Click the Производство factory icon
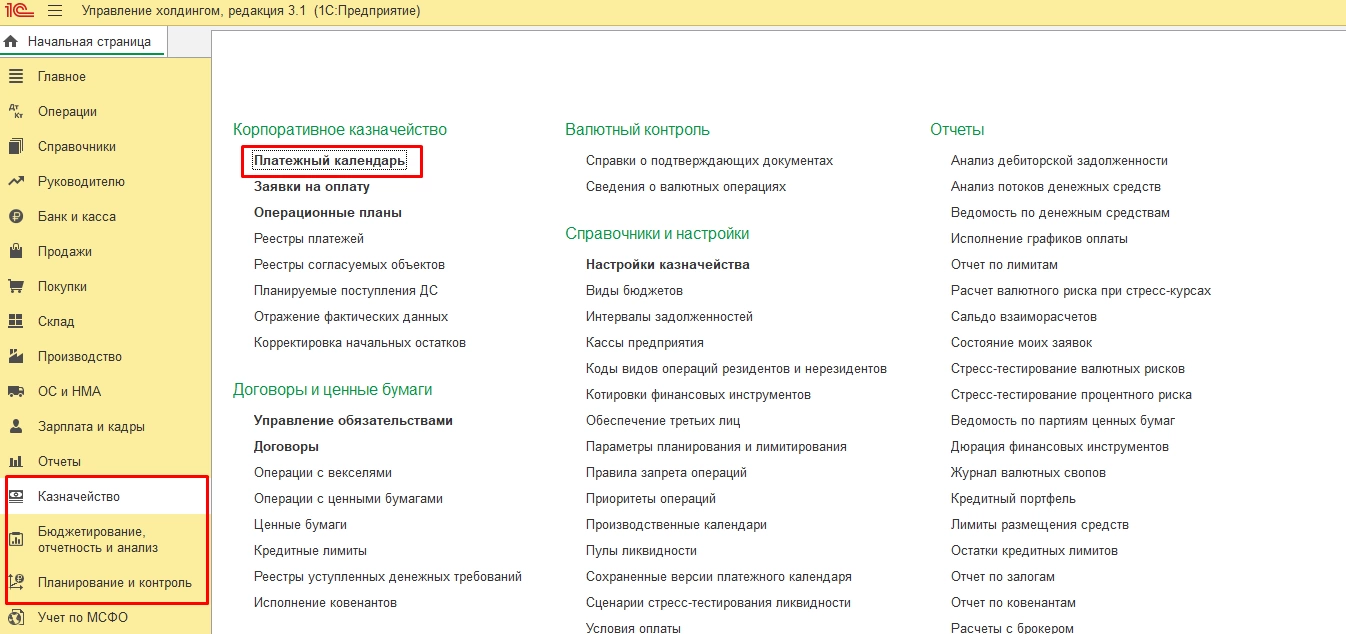 point(16,357)
